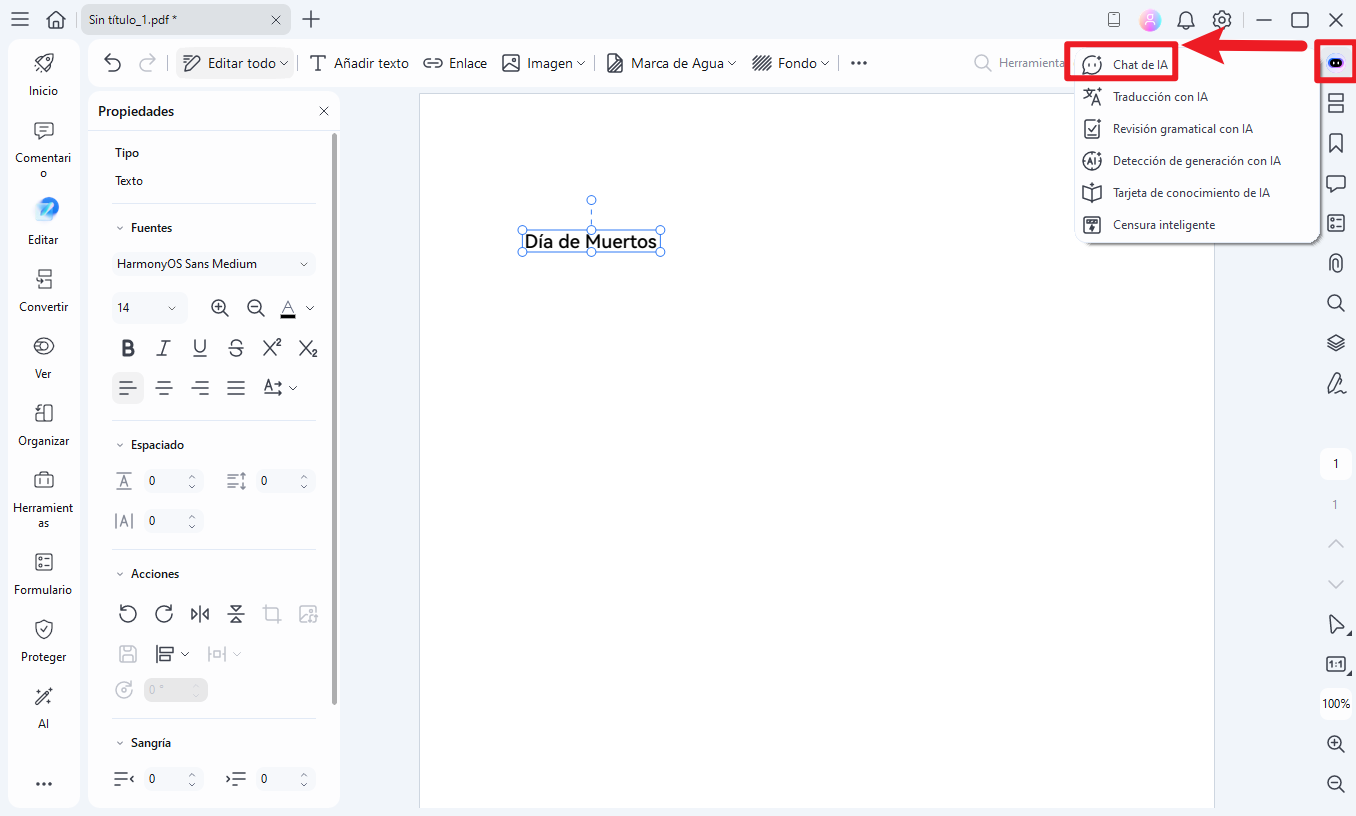Click the Undo arrow icon
This screenshot has width=1356, height=816.
(x=113, y=63)
